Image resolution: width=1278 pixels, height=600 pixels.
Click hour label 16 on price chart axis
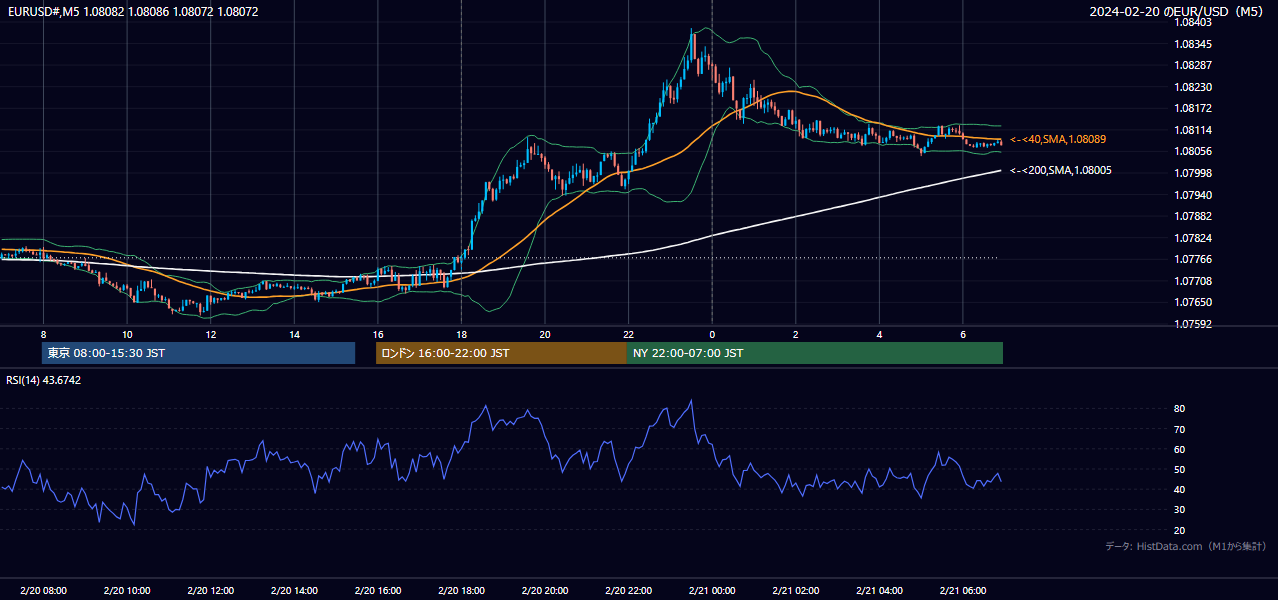tap(378, 334)
